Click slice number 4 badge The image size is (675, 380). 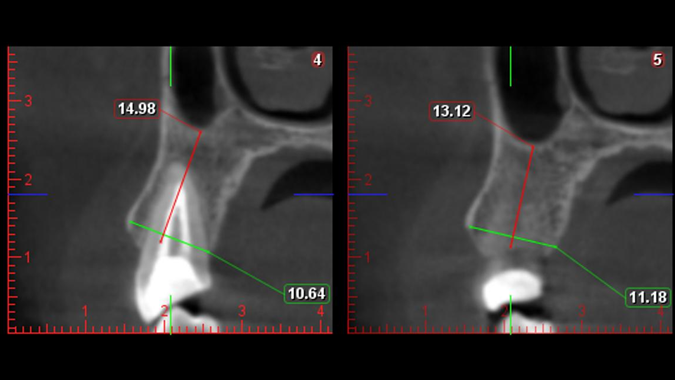317,60
